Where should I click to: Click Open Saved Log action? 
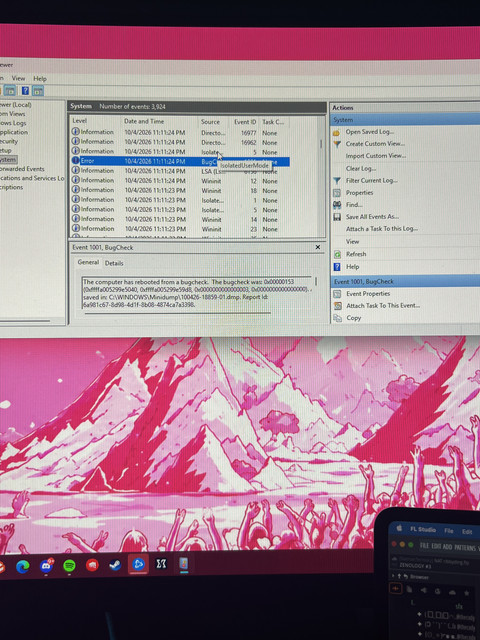coord(369,132)
